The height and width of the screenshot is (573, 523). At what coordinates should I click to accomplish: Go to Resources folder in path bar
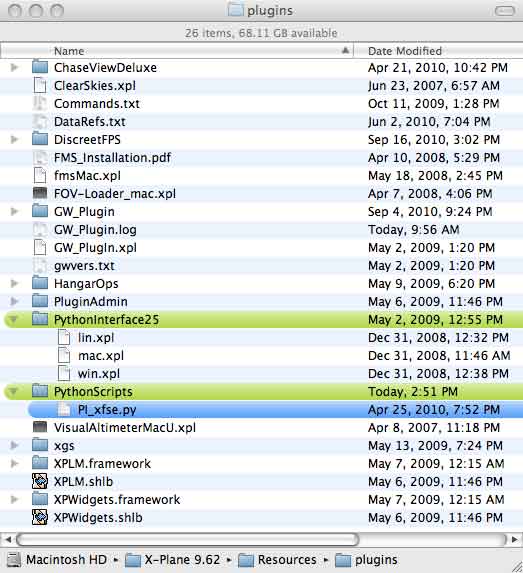277,559
